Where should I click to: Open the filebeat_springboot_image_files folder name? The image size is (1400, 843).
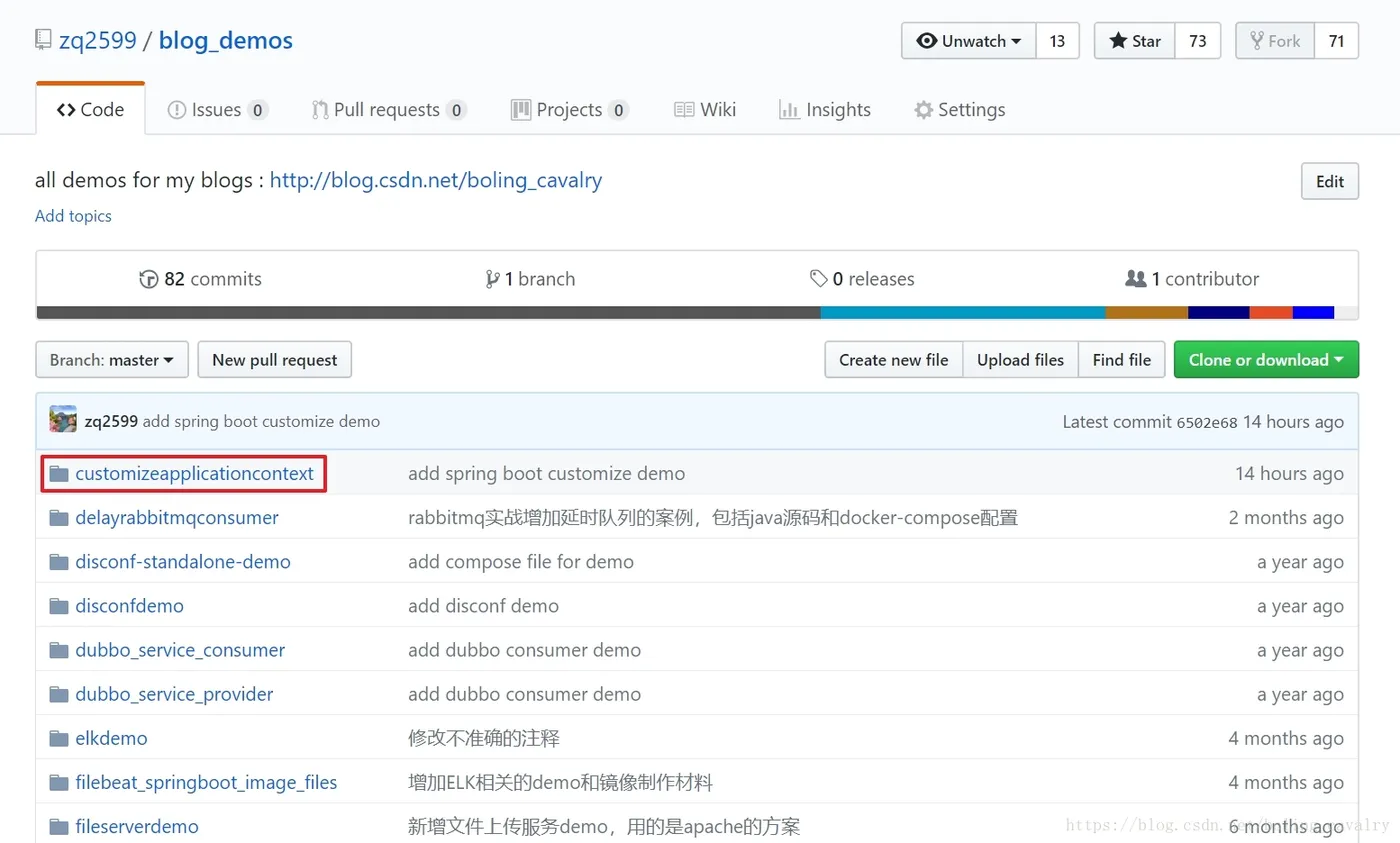tap(206, 783)
